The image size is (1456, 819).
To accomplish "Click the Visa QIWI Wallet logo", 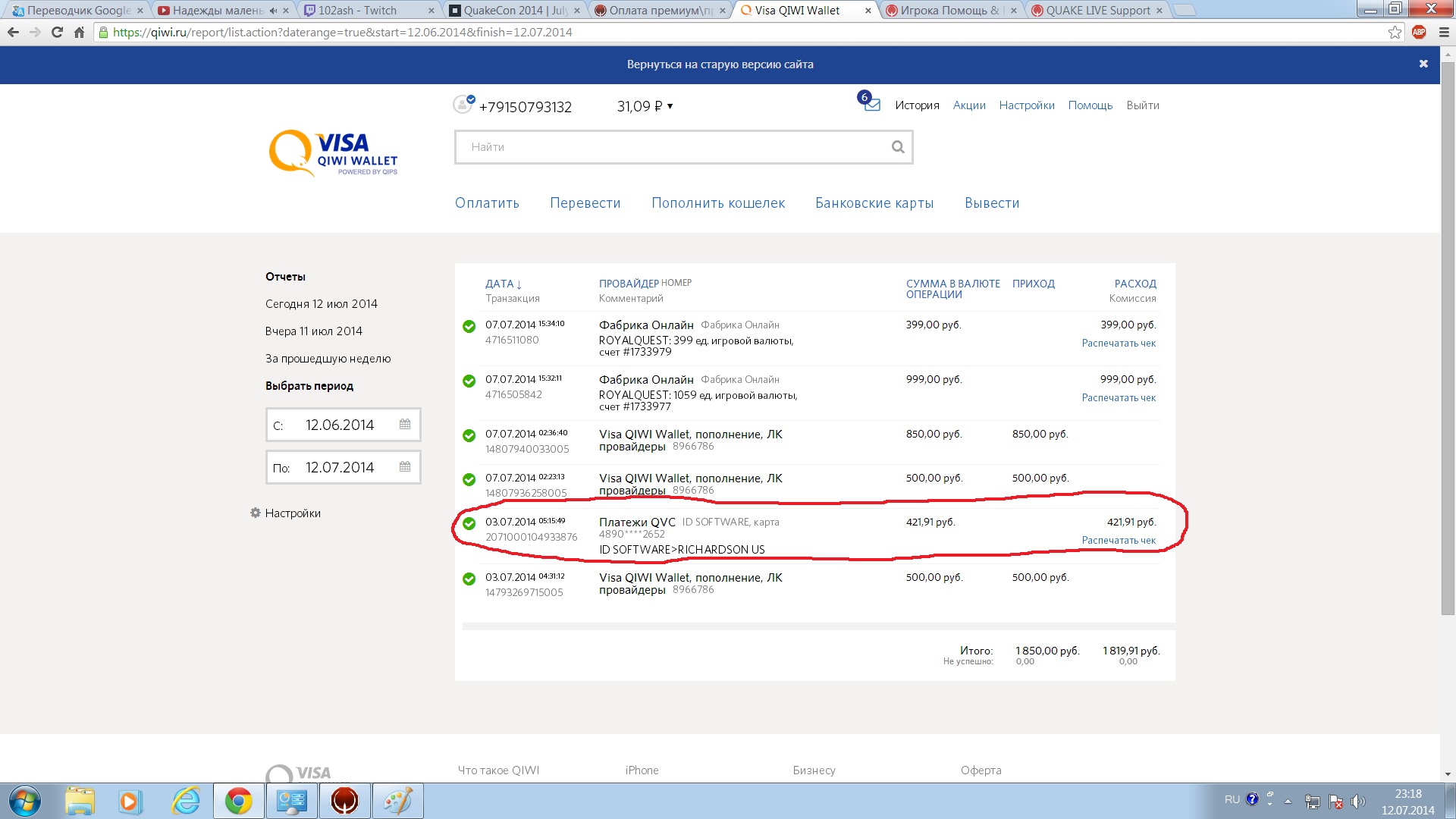I will point(334,153).
